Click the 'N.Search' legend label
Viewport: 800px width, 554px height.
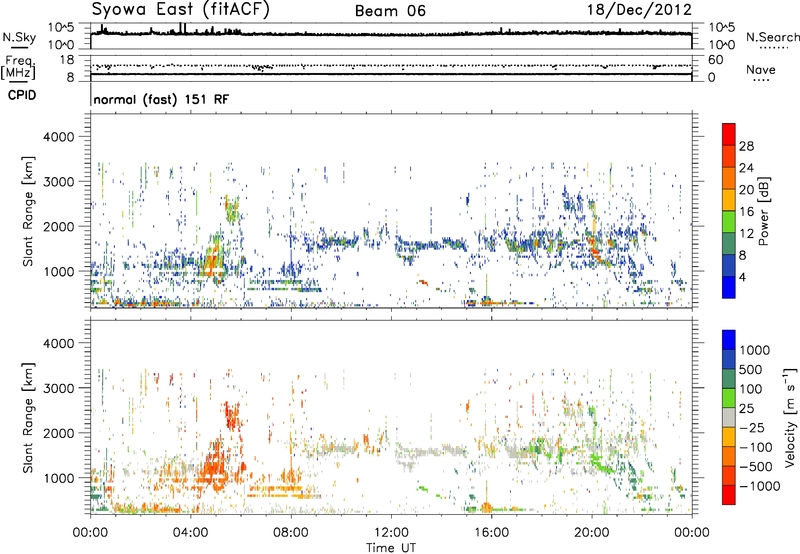(773, 37)
